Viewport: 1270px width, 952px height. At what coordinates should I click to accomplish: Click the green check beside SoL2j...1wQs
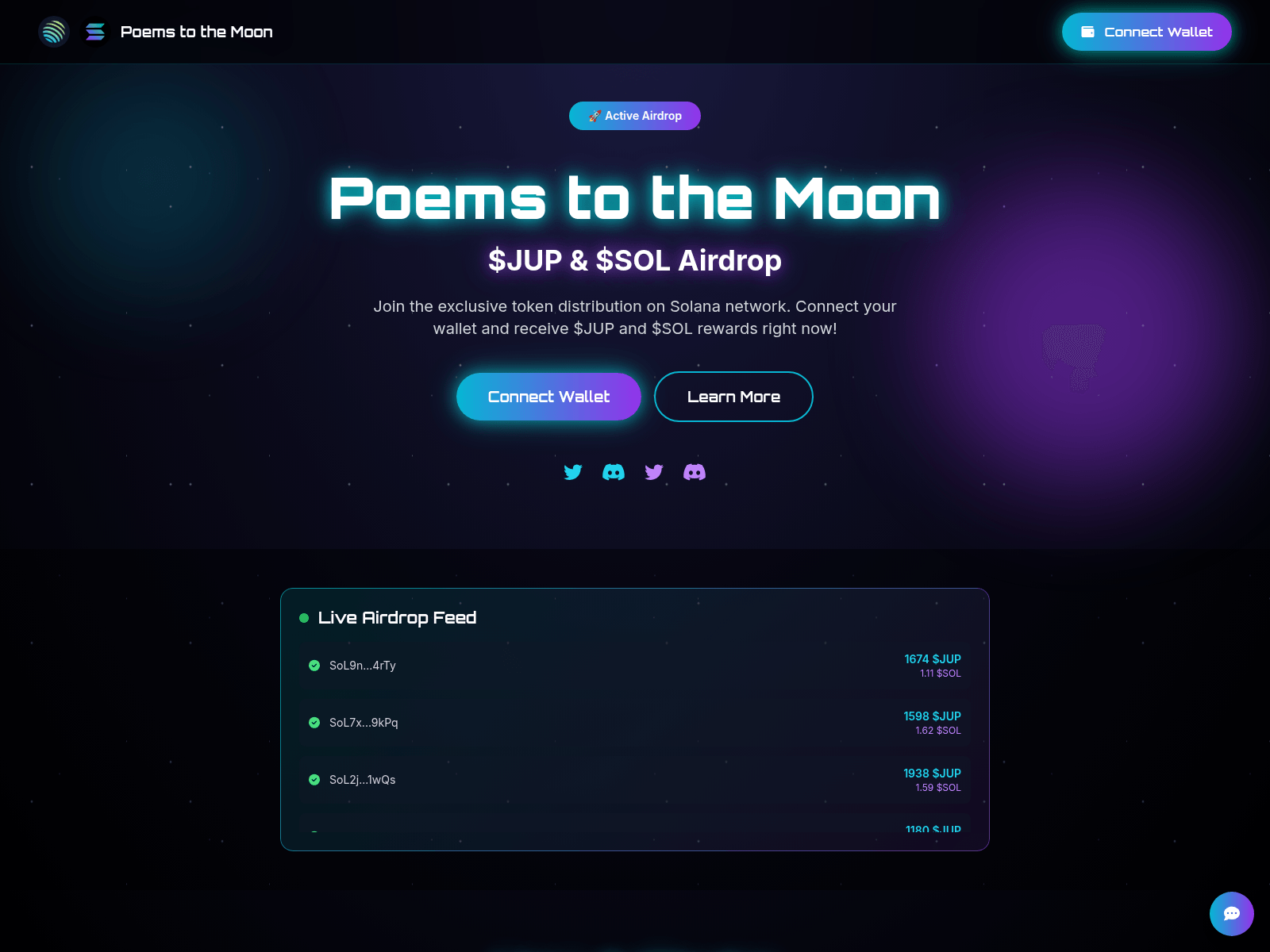tap(314, 780)
